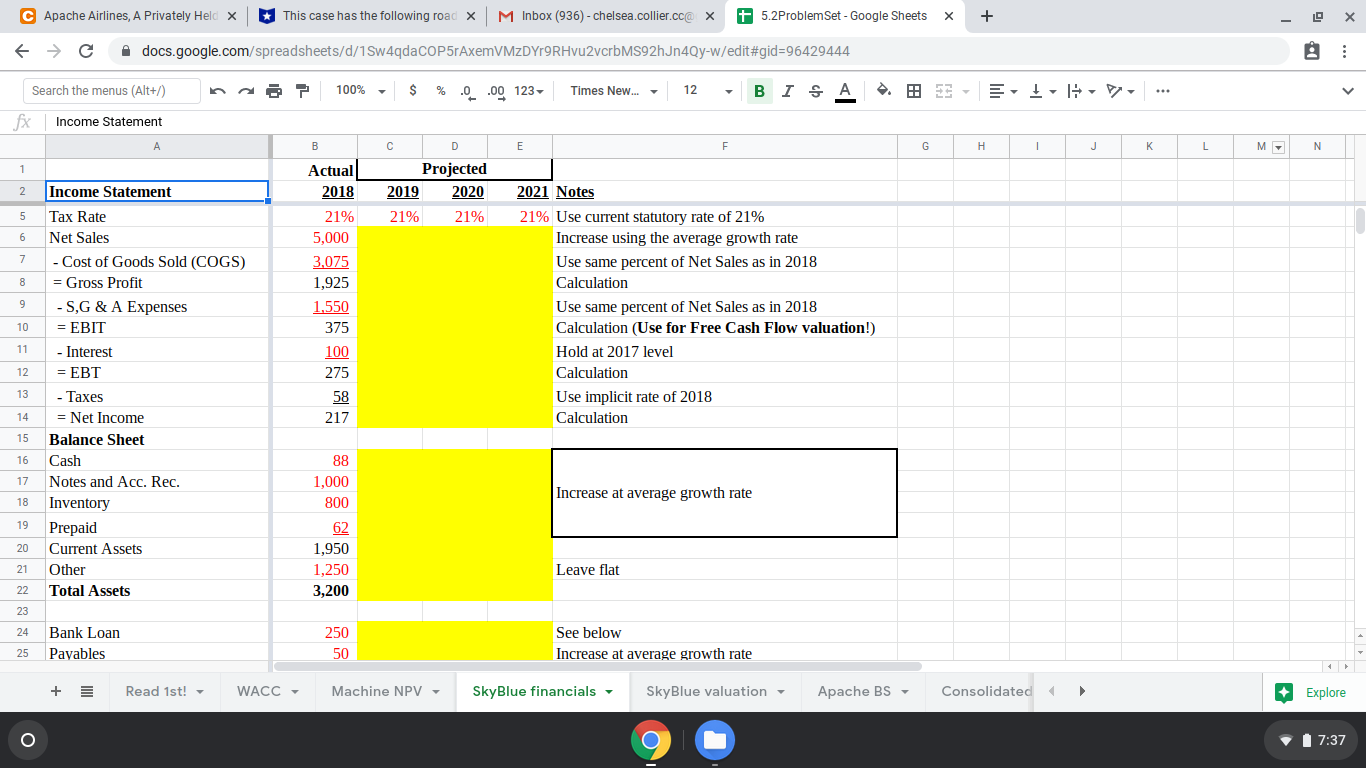Screen dimensions: 1366x768
Task: Toggle bold formatting
Action: [759, 90]
